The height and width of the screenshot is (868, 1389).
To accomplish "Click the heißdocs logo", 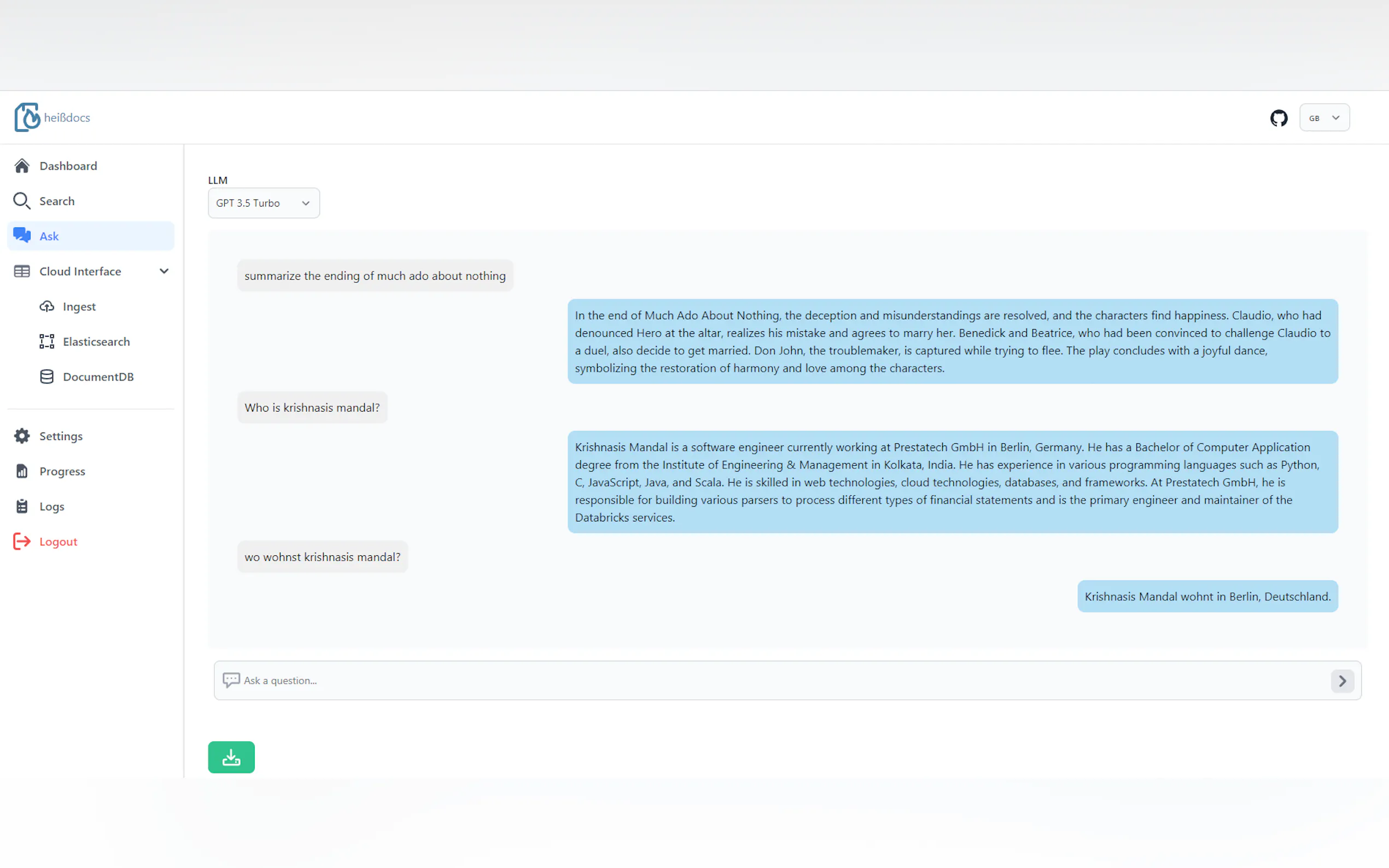I will click(x=52, y=117).
